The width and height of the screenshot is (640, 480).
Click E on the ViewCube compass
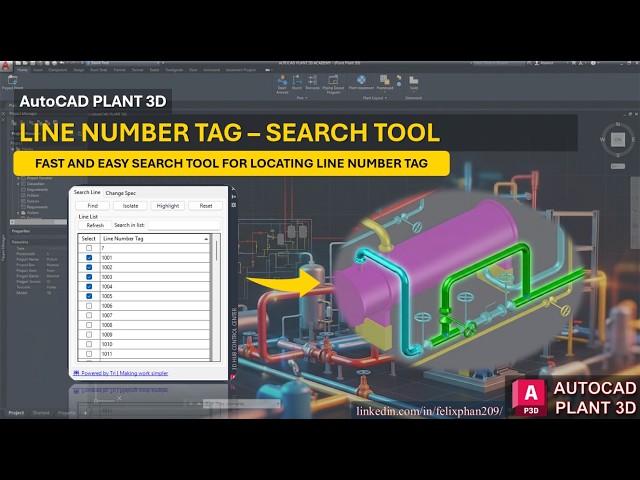pyautogui.click(x=633, y=140)
